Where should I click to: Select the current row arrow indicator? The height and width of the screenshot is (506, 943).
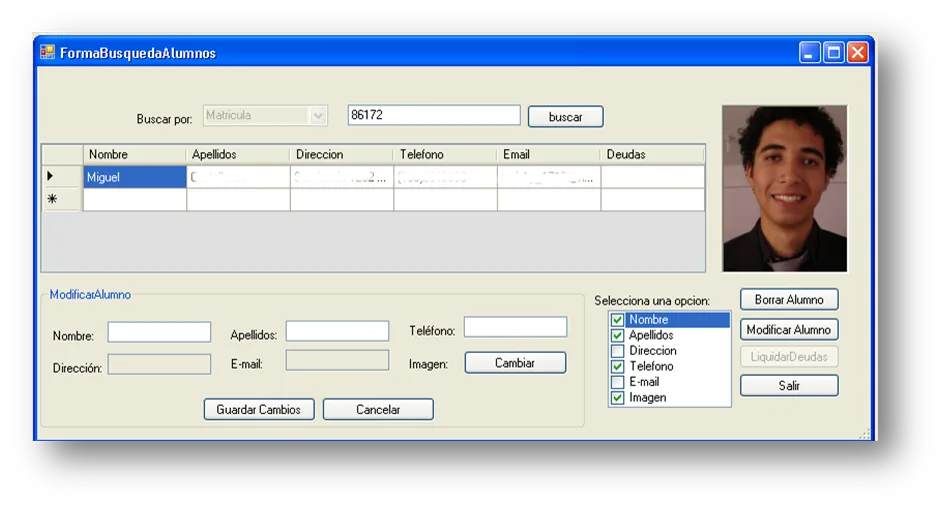coord(62,176)
